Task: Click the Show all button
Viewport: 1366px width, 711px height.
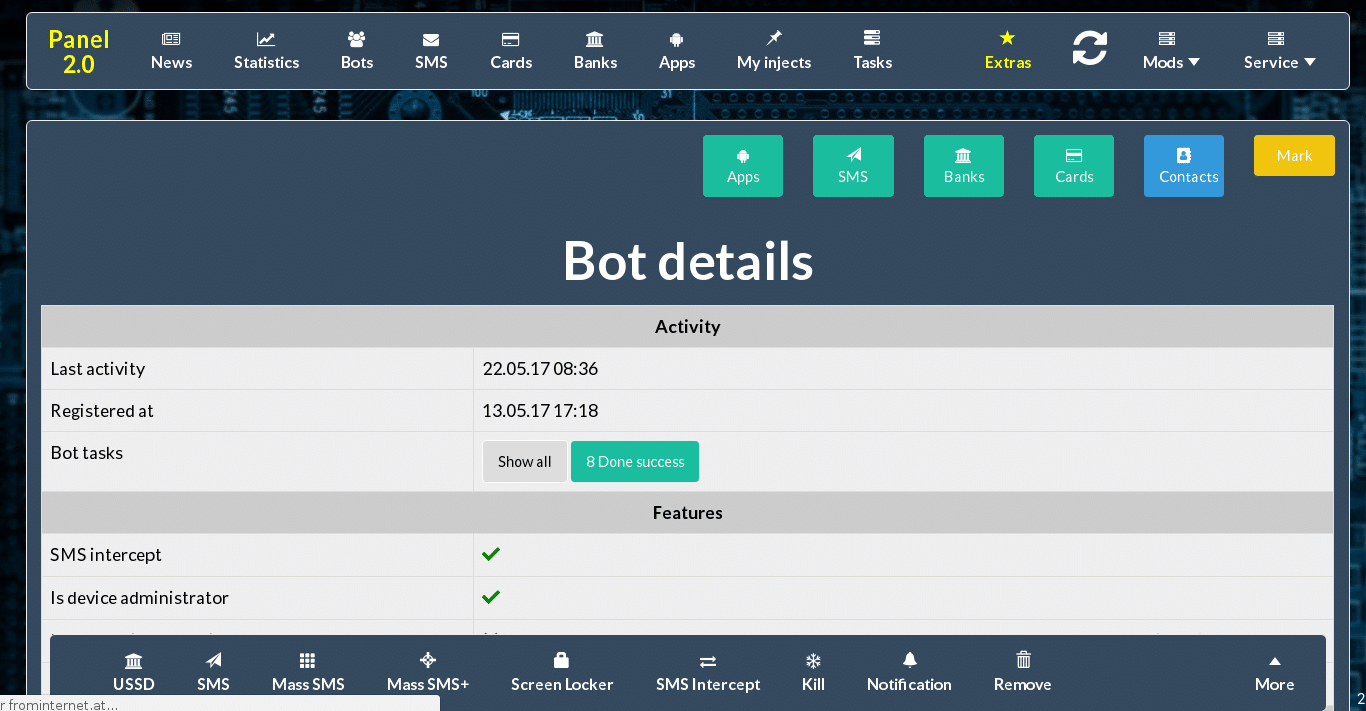Action: point(524,462)
